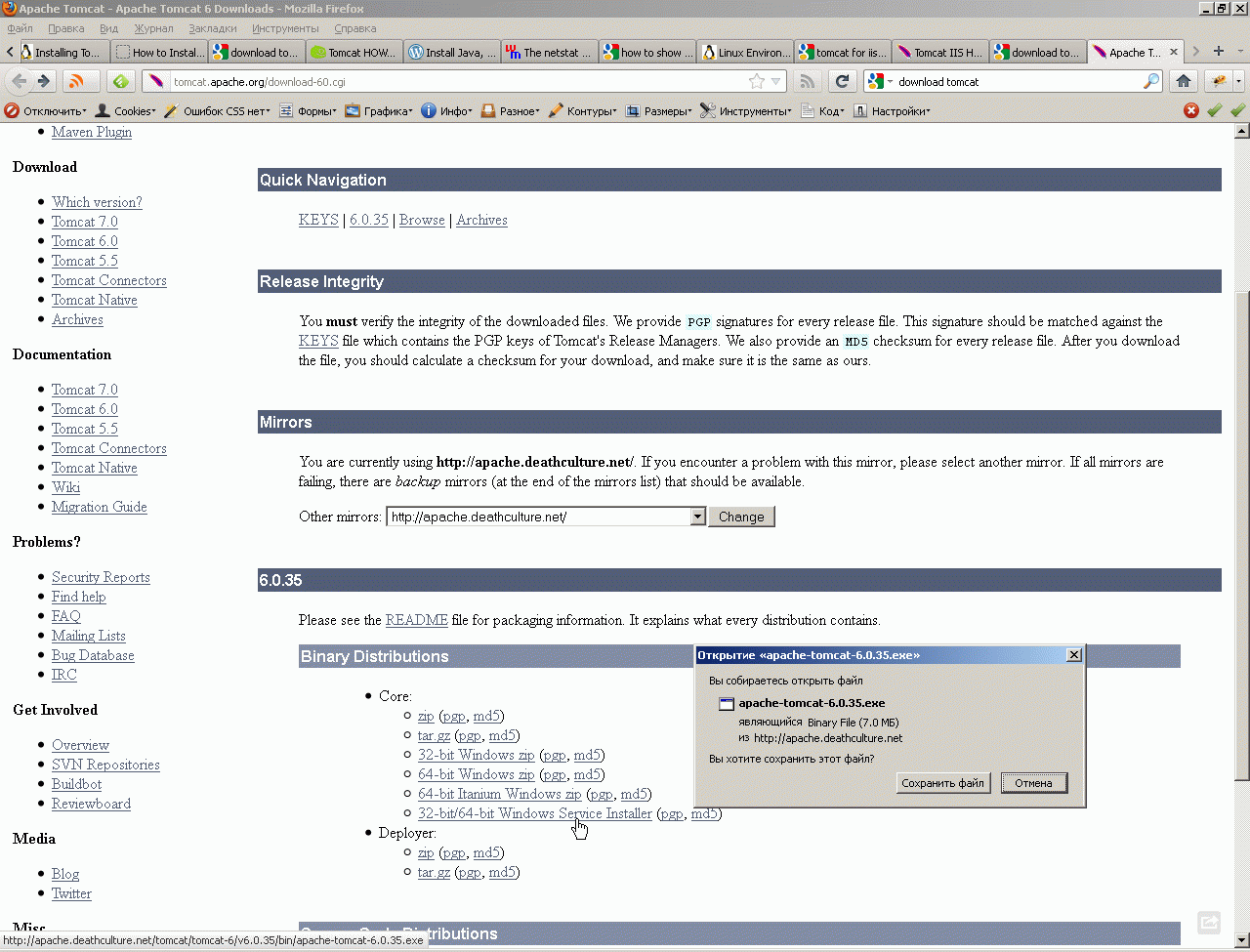Screen dimensions: 1250x952
Task: Expand the Other mirrors dropdown list
Action: 697,517
